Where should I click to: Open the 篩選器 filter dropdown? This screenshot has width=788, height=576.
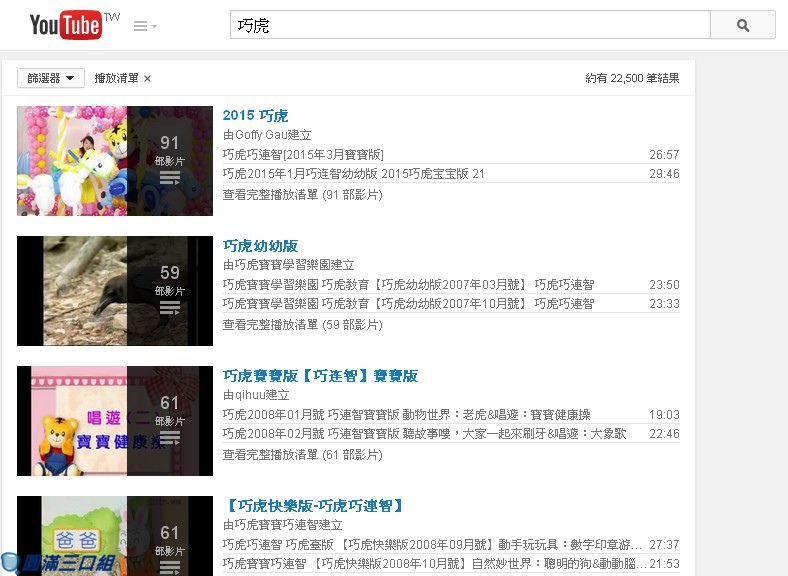click(x=51, y=78)
